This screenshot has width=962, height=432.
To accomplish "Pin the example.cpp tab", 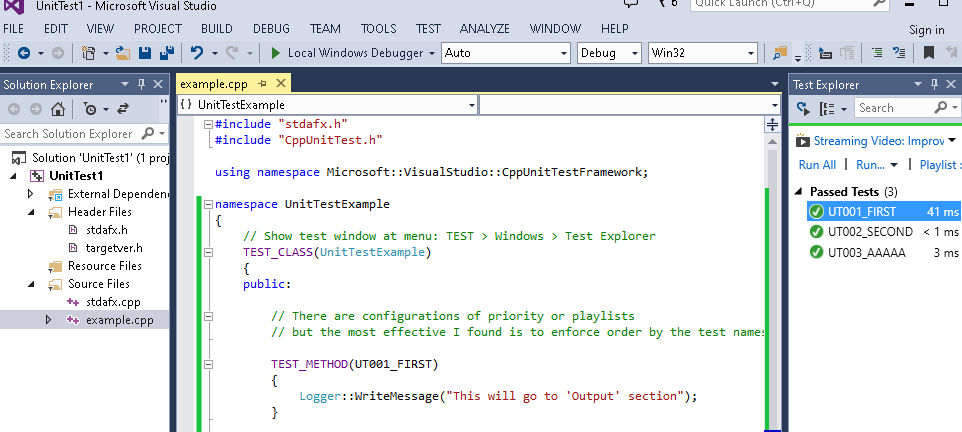I will [262, 83].
